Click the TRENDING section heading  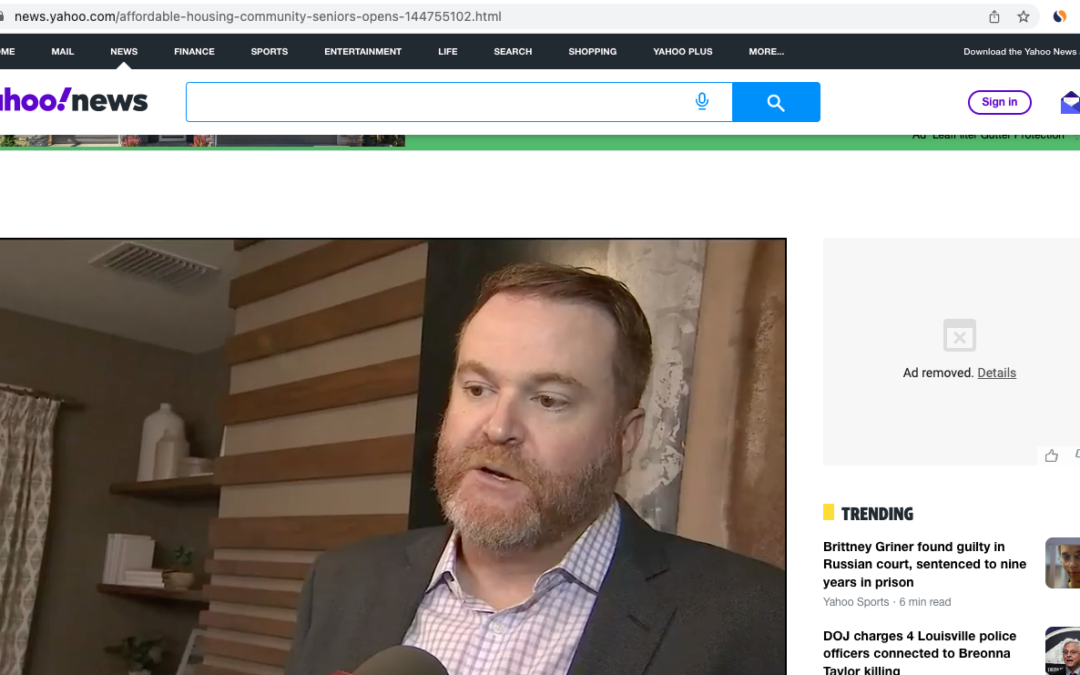tap(877, 514)
